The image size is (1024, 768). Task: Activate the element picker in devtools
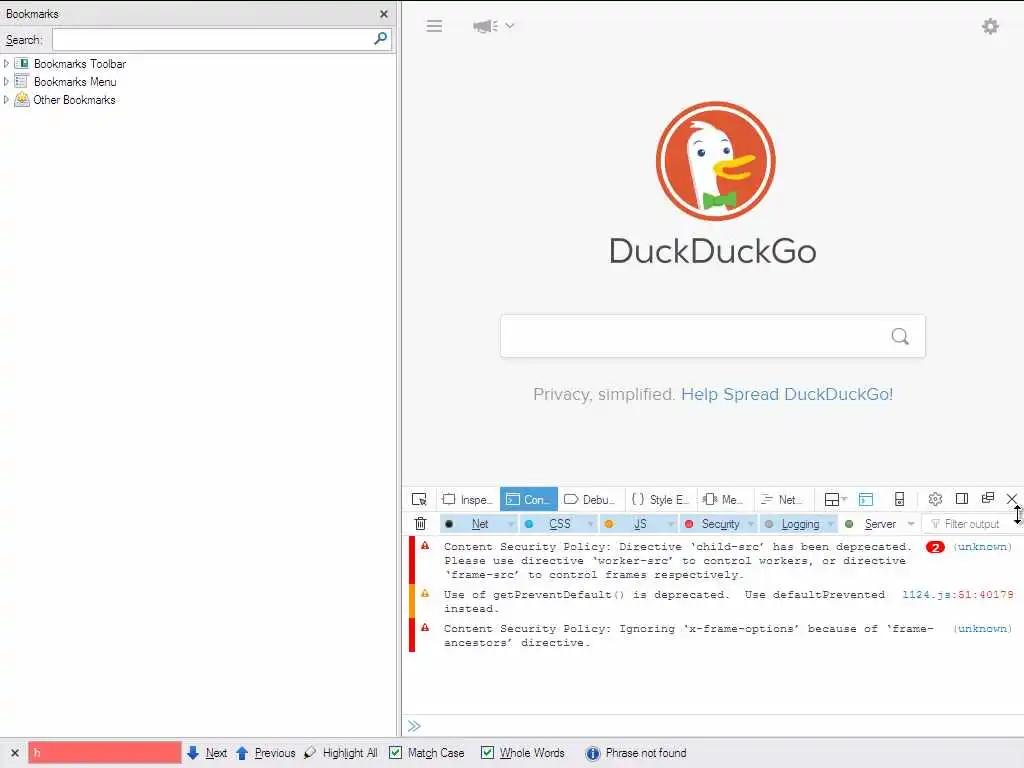[419, 500]
